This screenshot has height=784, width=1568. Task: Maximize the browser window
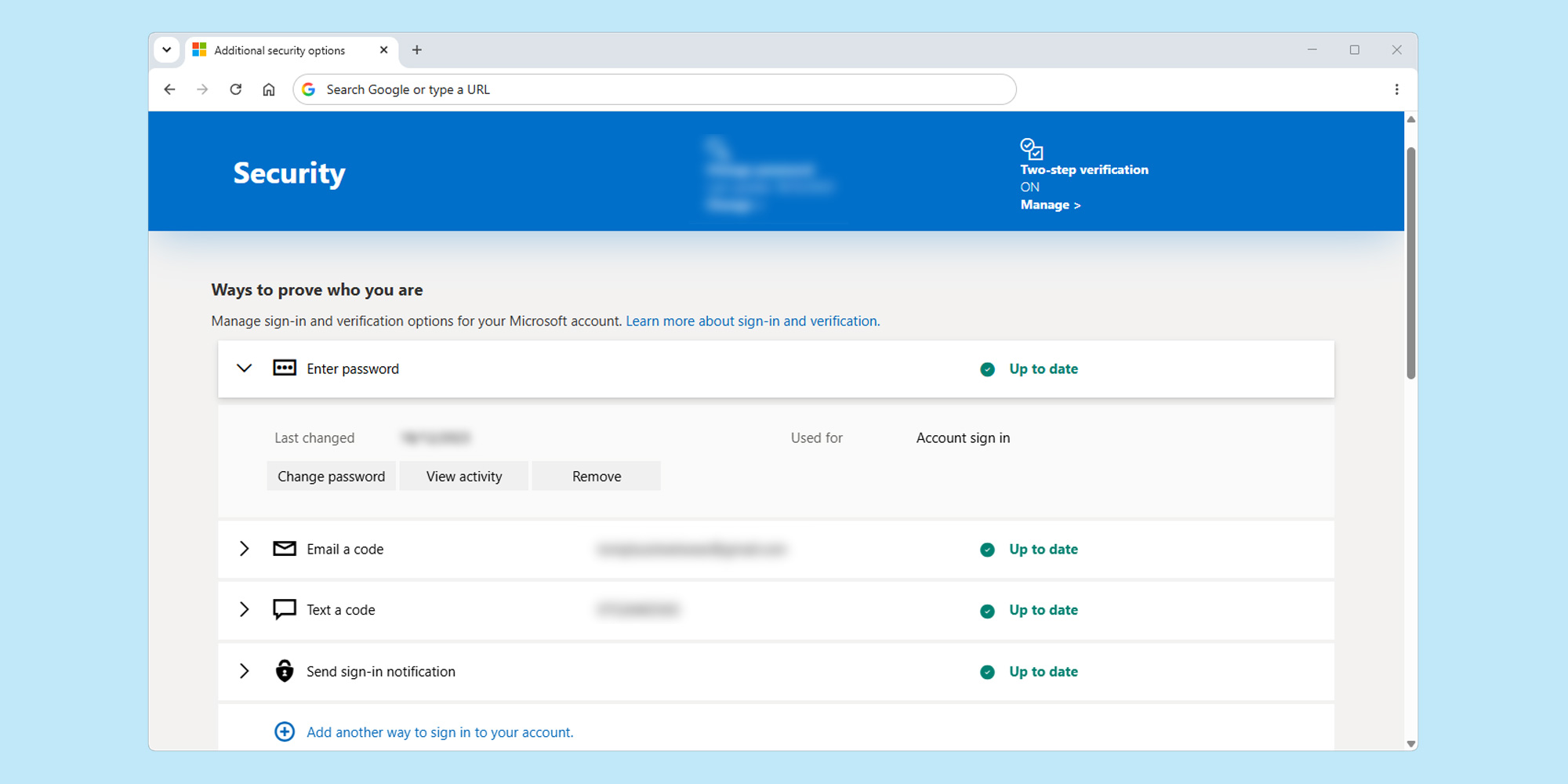1354,49
